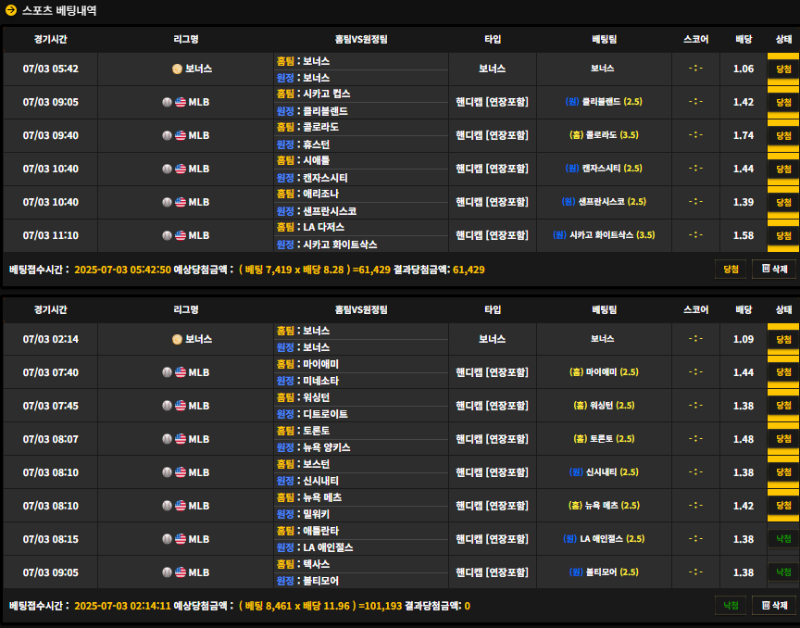Image resolution: width=800 pixels, height=628 pixels.
Task: Click the odds value 1.09
Action: point(743,339)
